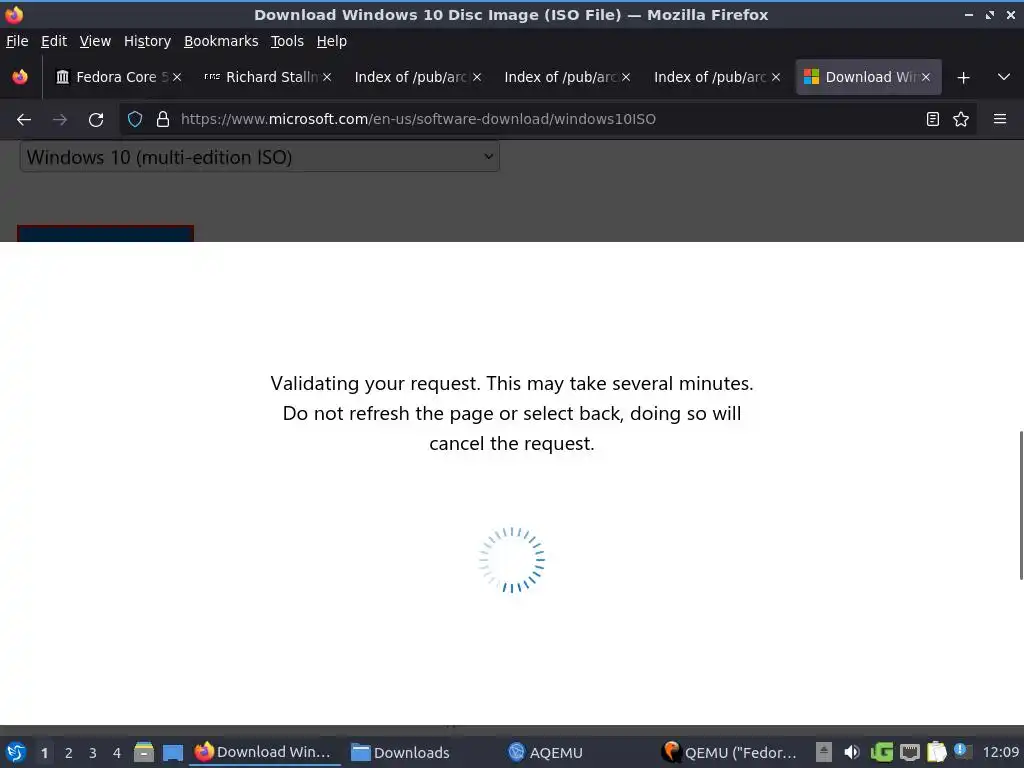This screenshot has width=1024, height=768.
Task: View site security padlock details
Action: click(x=163, y=119)
